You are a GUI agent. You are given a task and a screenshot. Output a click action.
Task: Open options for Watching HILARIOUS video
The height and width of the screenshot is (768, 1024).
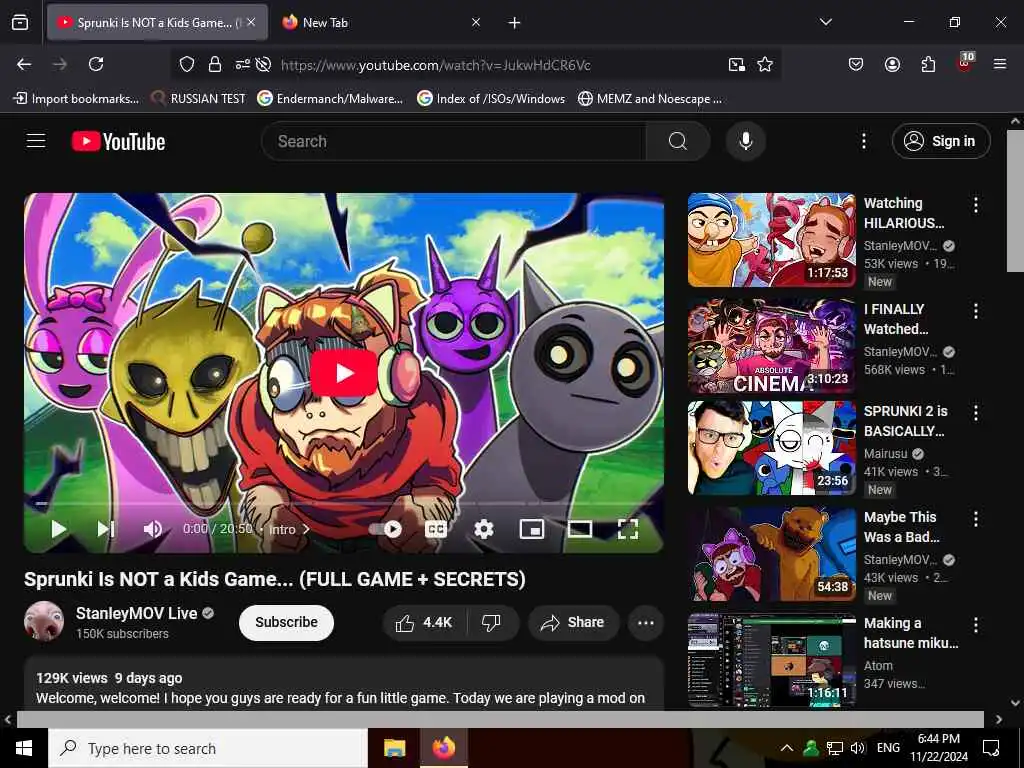[976, 204]
